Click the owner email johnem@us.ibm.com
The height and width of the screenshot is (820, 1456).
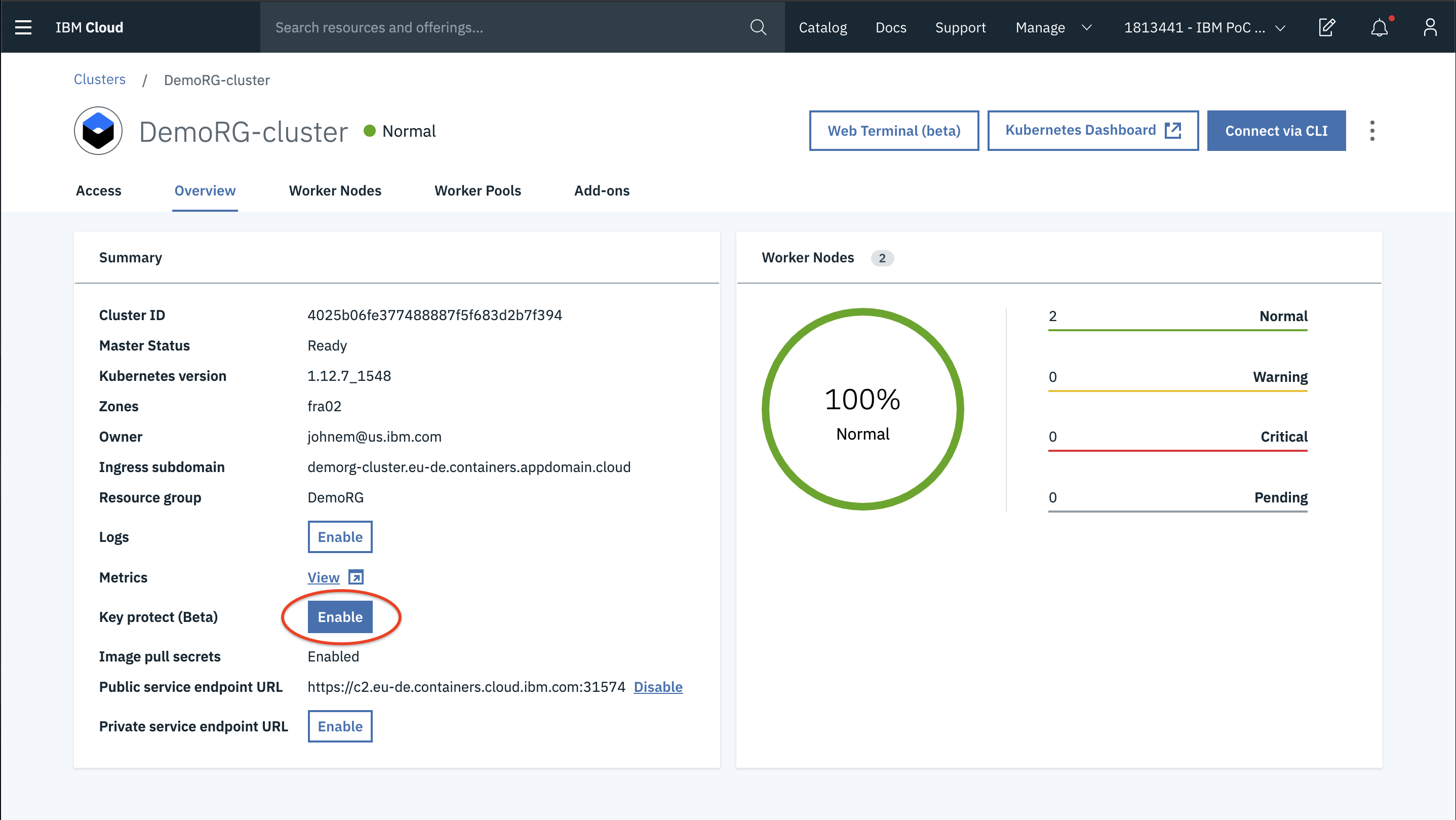coord(374,436)
